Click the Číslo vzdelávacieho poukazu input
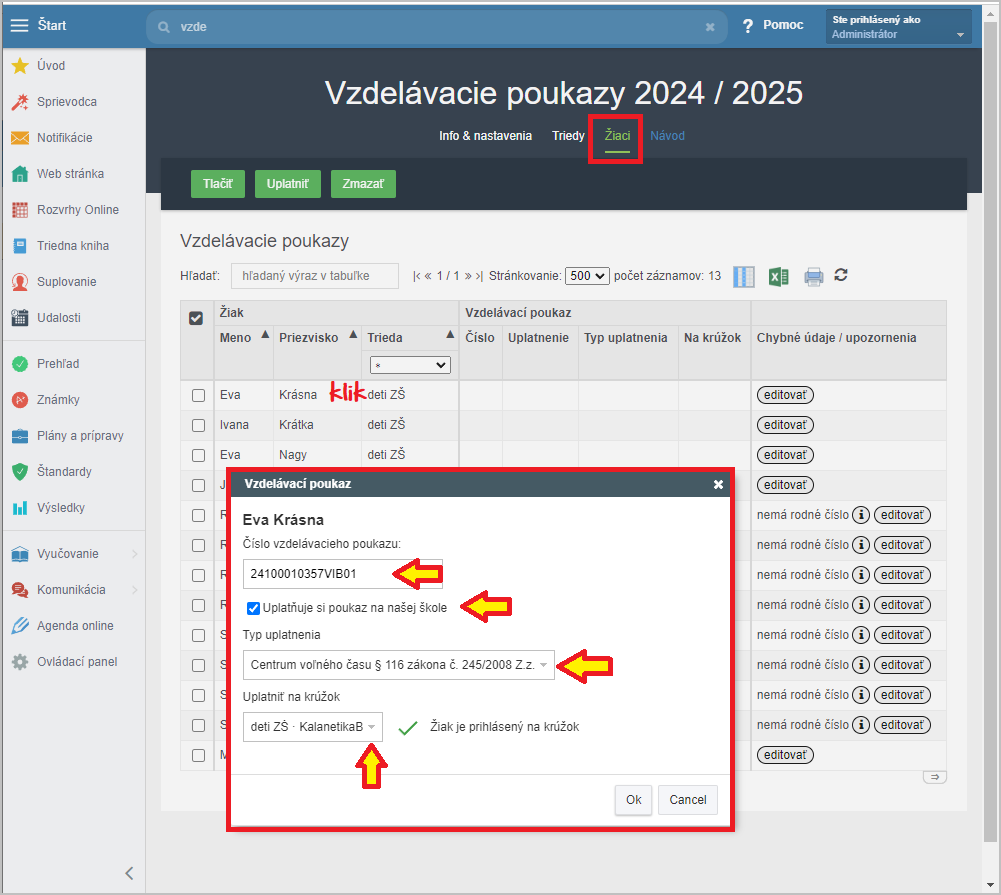The width and height of the screenshot is (1001, 895). coord(343,574)
